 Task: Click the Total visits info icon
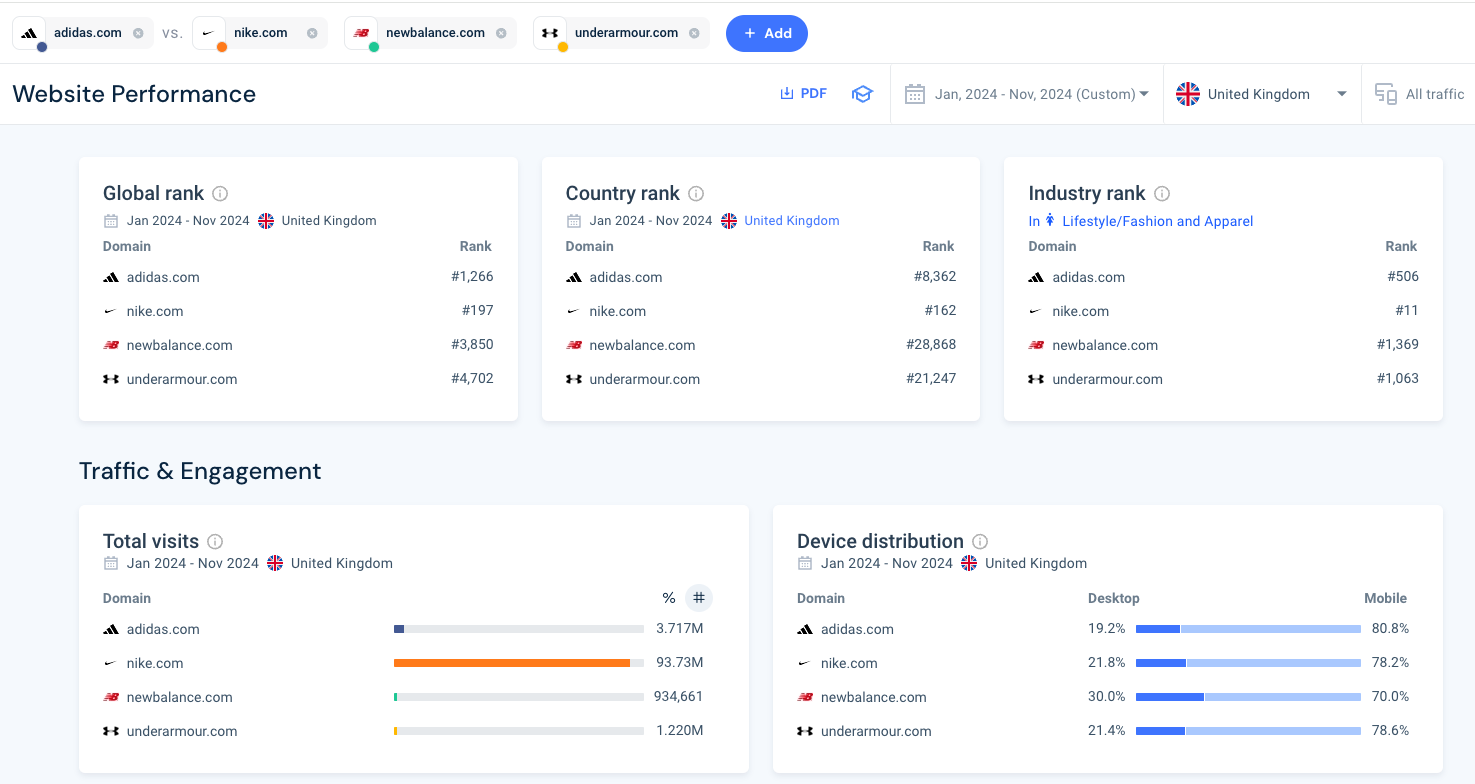(215, 542)
